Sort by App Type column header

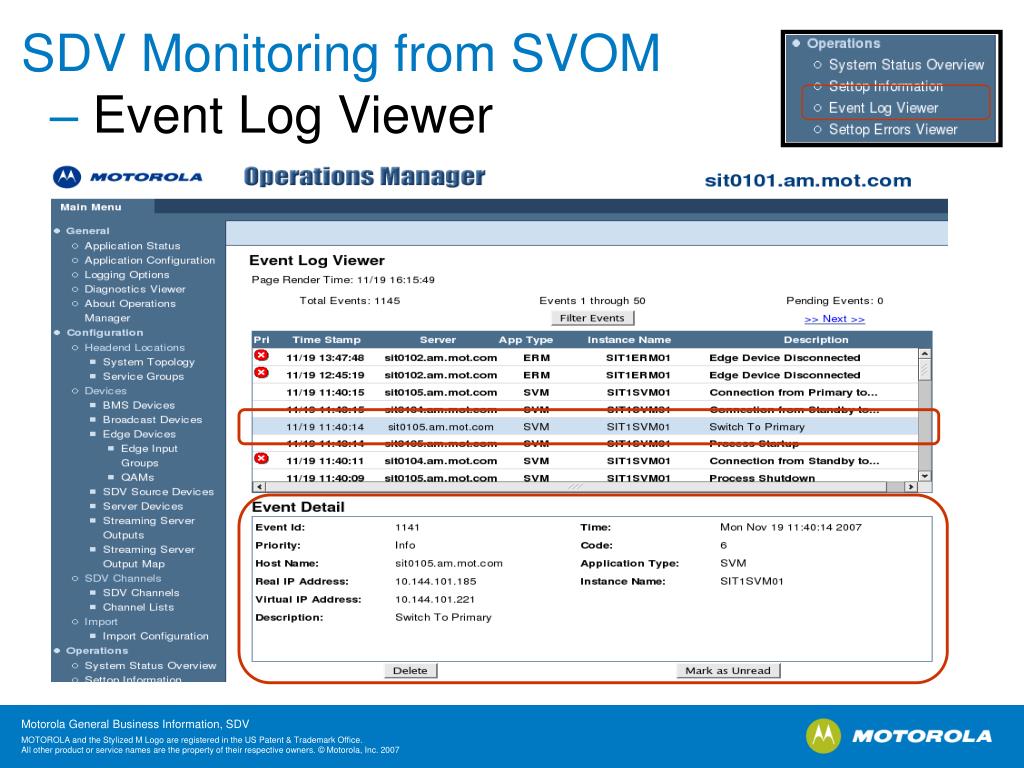pos(526,340)
